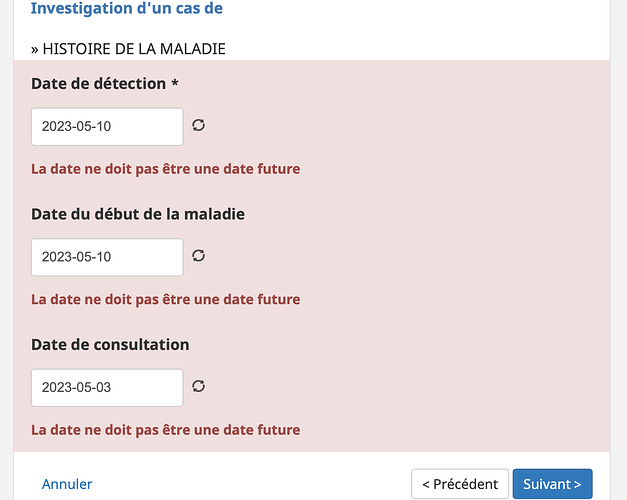Screen dimensions: 627x500
Task: Click the Date de consultation label
Action: coord(110,344)
